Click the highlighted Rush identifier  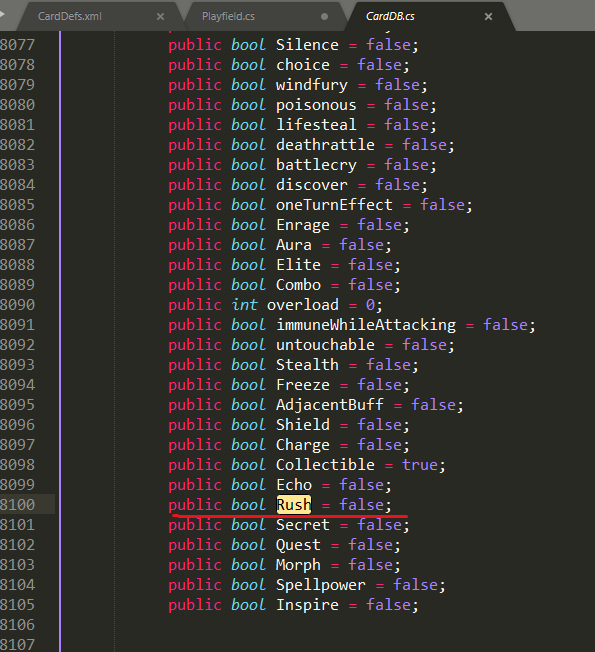coord(294,505)
